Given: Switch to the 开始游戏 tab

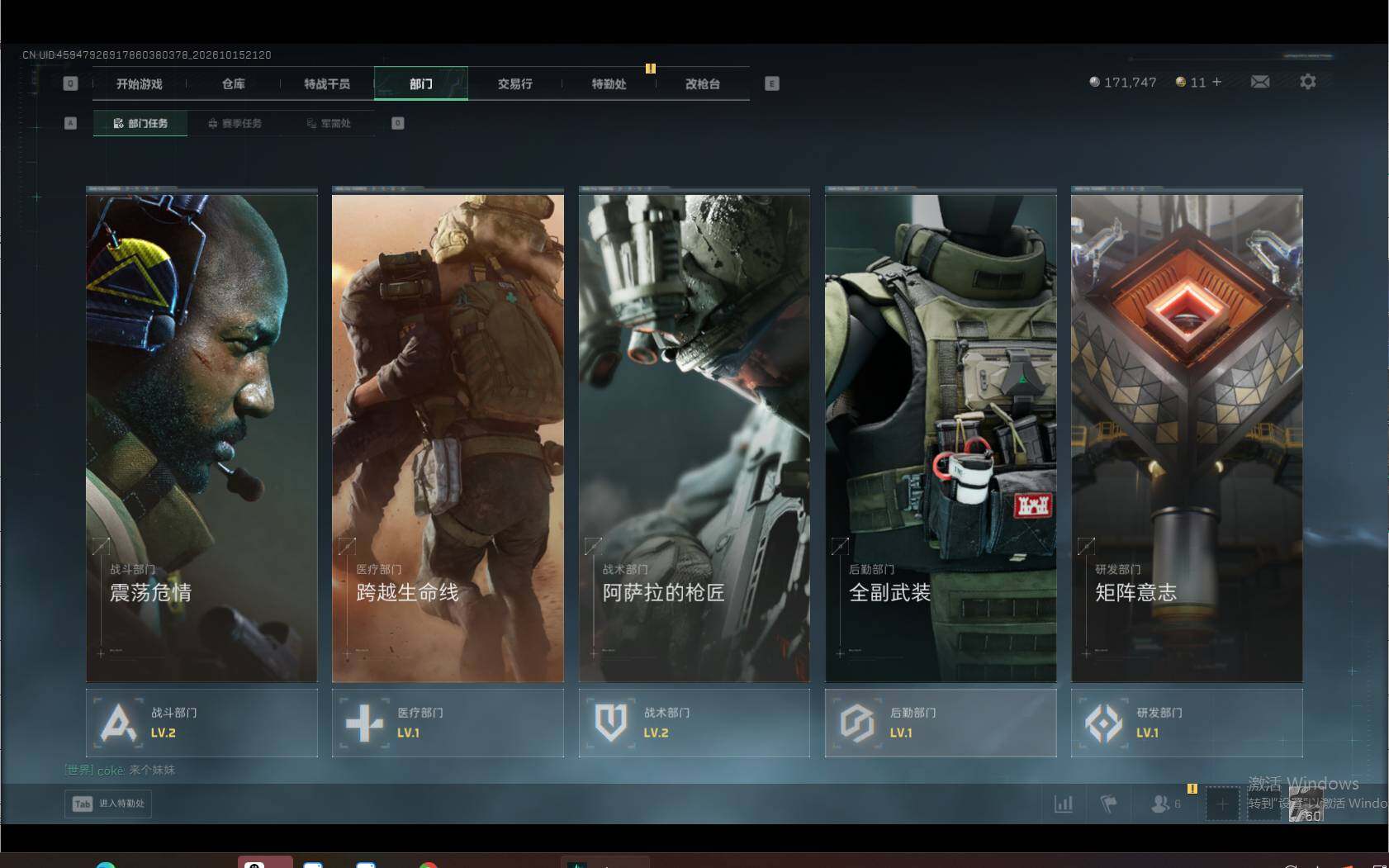Looking at the screenshot, I should (x=140, y=83).
